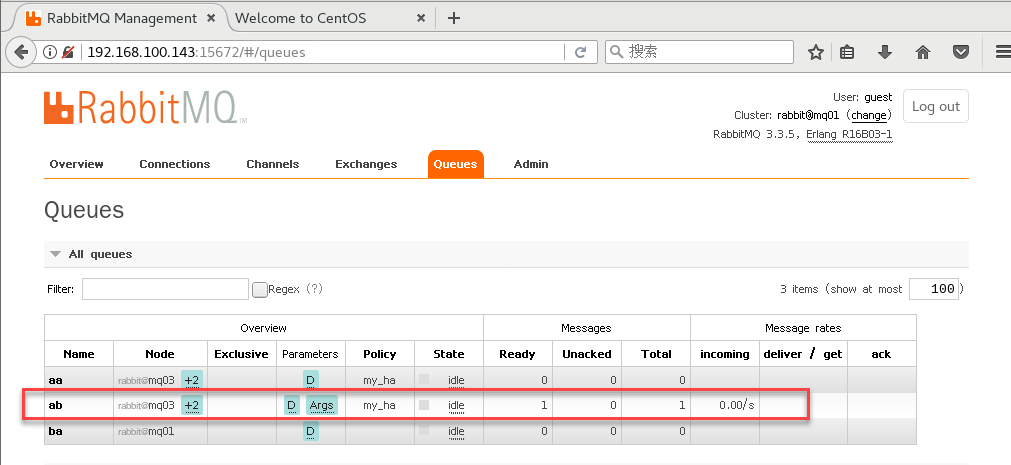Open queue aa
This screenshot has height=465, width=1011.
pyautogui.click(x=54, y=381)
